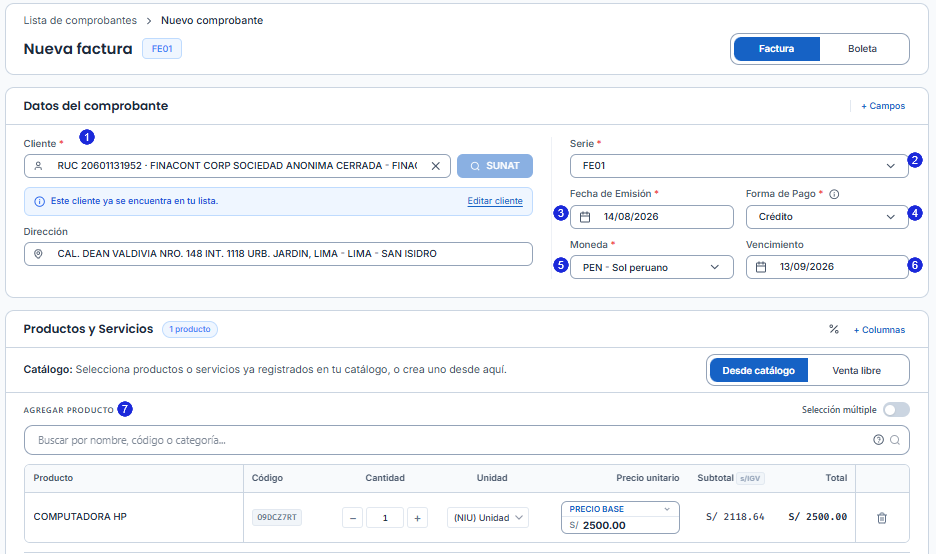
Task: Decrease quantity with minus button
Action: 353,518
